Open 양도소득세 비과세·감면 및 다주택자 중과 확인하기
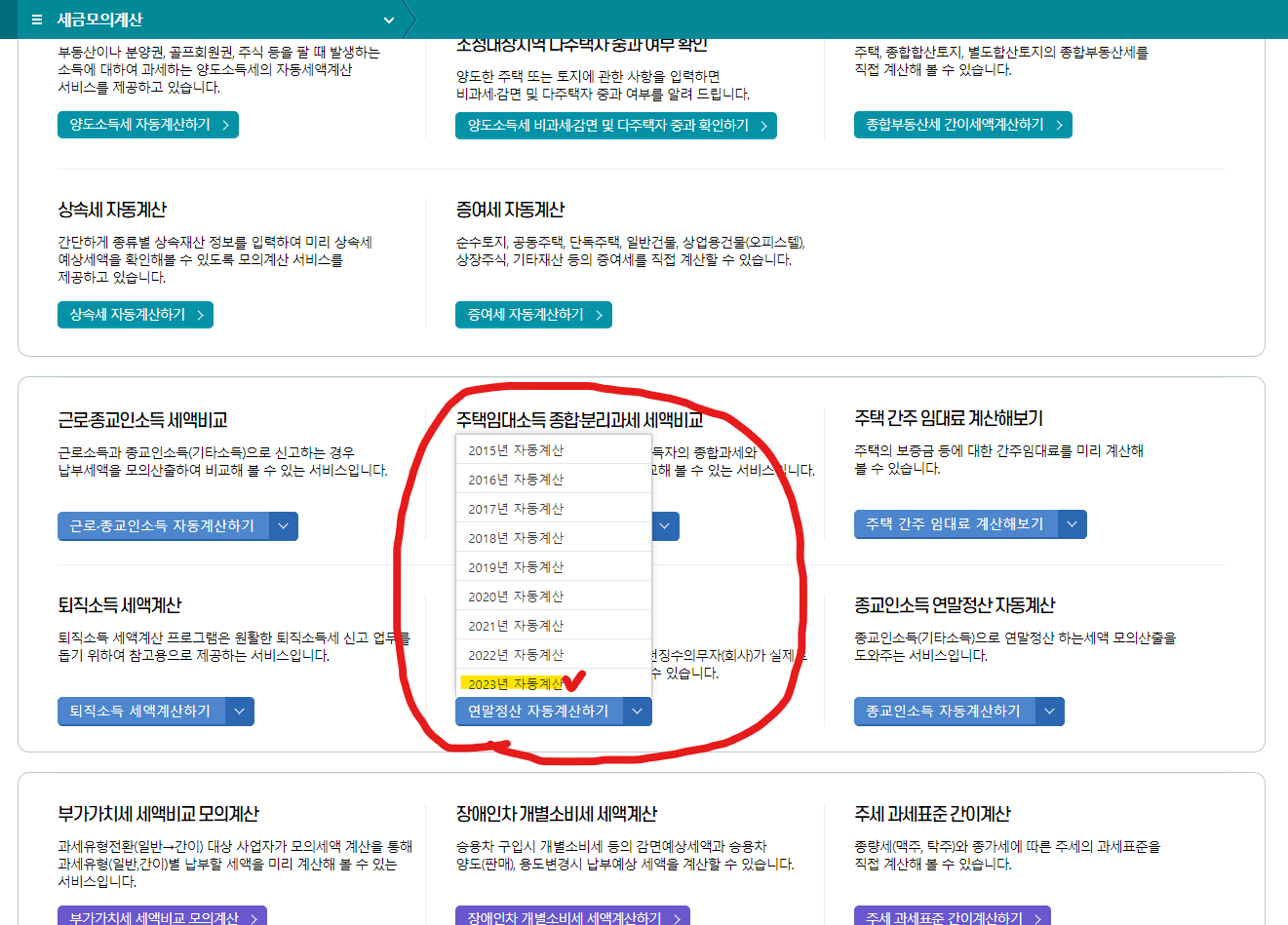Image resolution: width=1288 pixels, height=925 pixels. click(x=615, y=125)
